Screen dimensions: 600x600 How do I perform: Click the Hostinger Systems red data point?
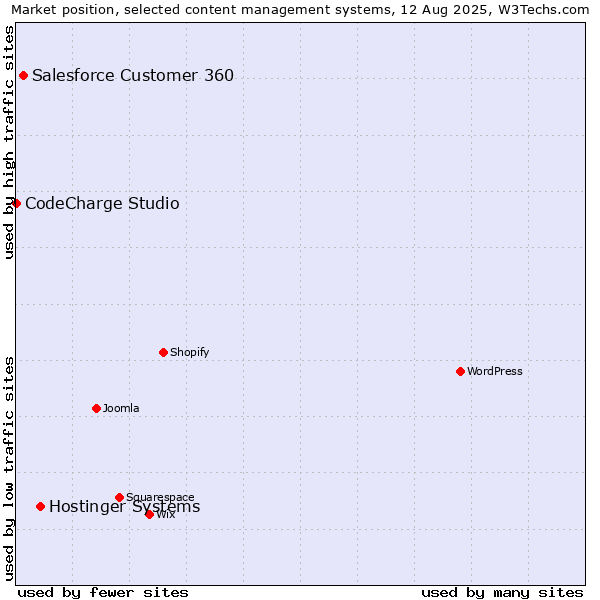[41, 507]
